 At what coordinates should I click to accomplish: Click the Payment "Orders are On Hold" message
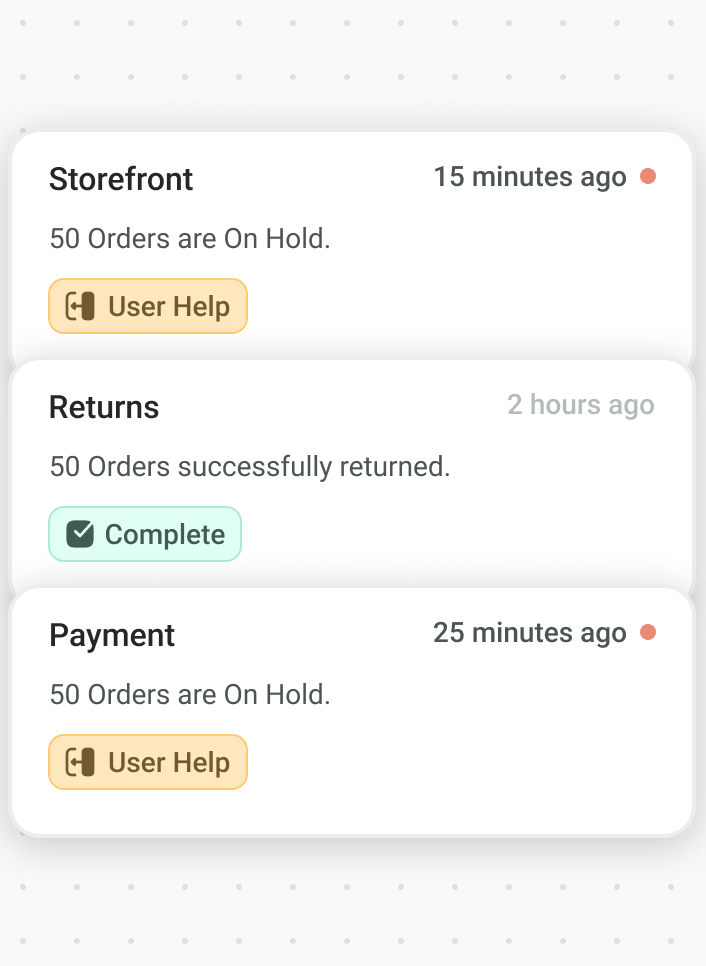point(190,695)
